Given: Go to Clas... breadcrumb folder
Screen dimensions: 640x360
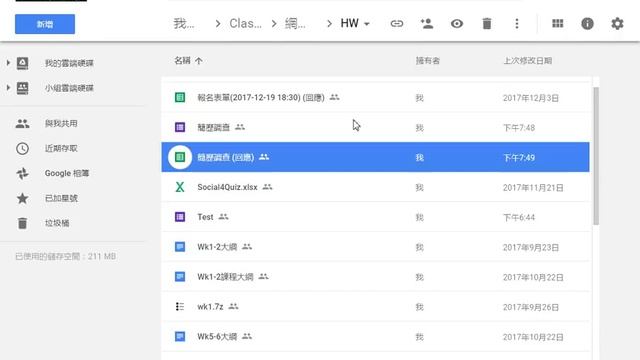Looking at the screenshot, I should coord(245,23).
